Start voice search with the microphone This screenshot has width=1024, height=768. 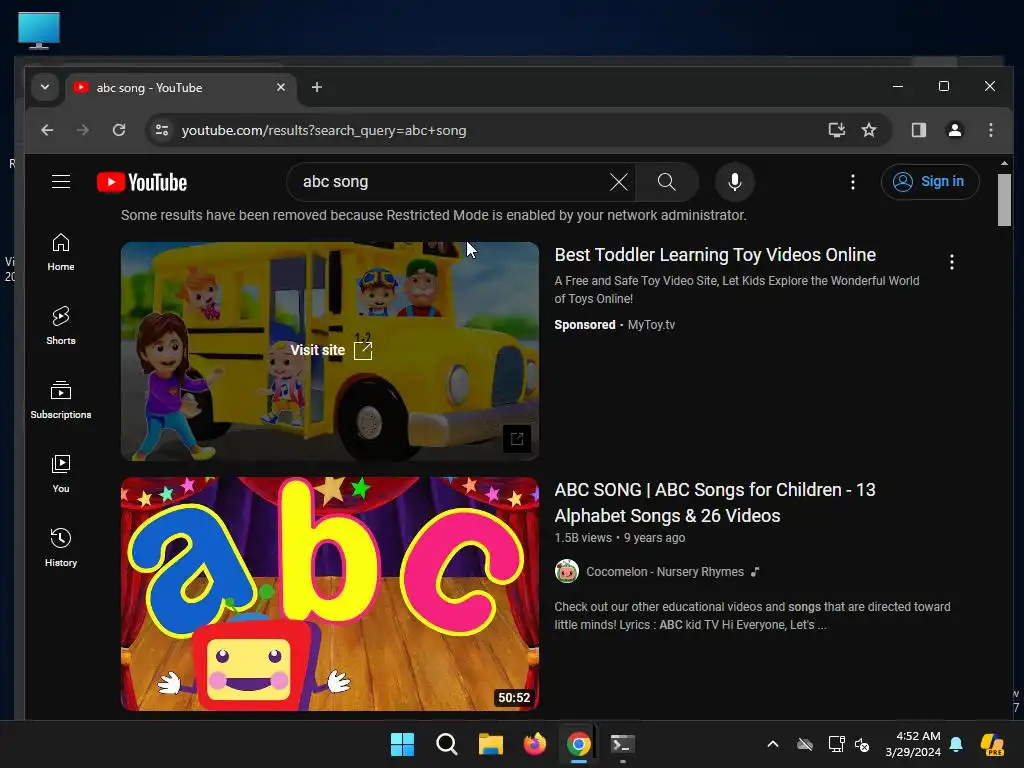point(735,182)
